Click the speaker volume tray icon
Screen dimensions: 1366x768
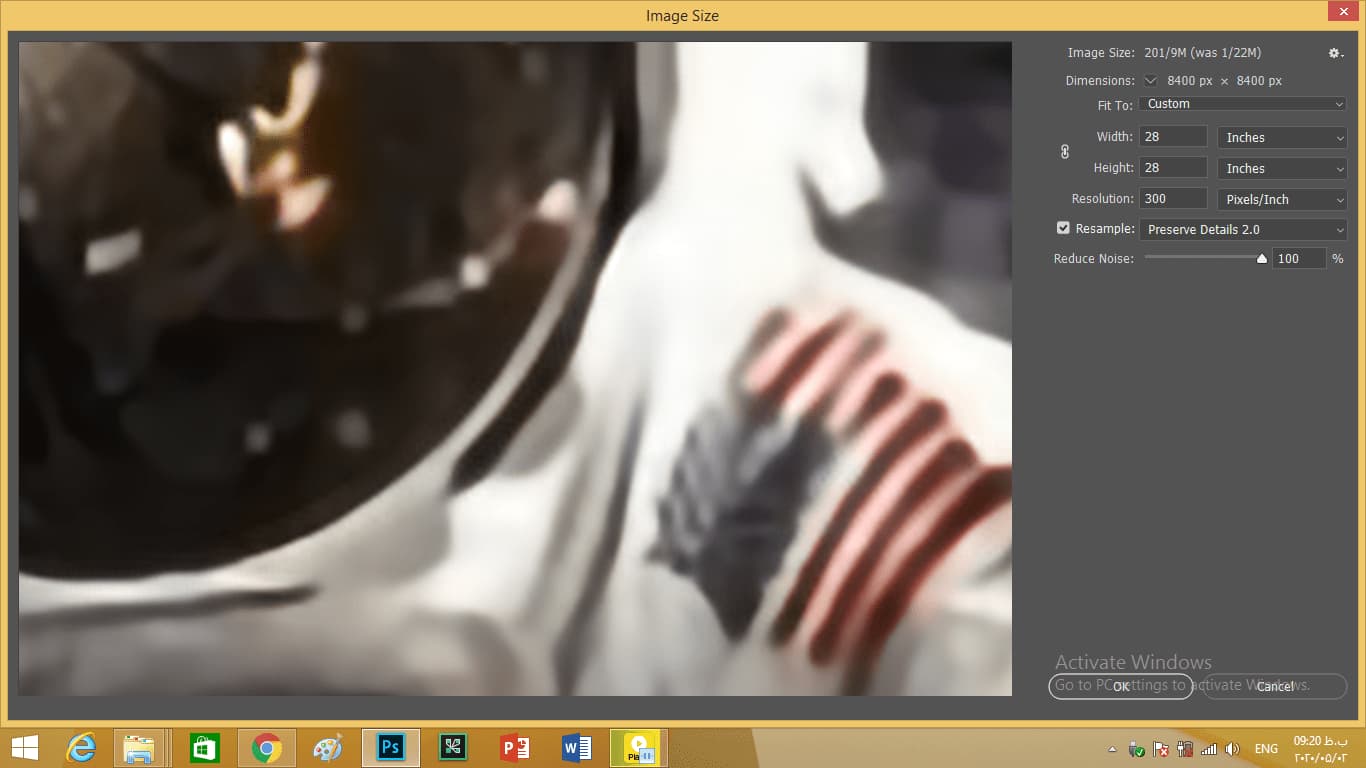tap(1232, 749)
